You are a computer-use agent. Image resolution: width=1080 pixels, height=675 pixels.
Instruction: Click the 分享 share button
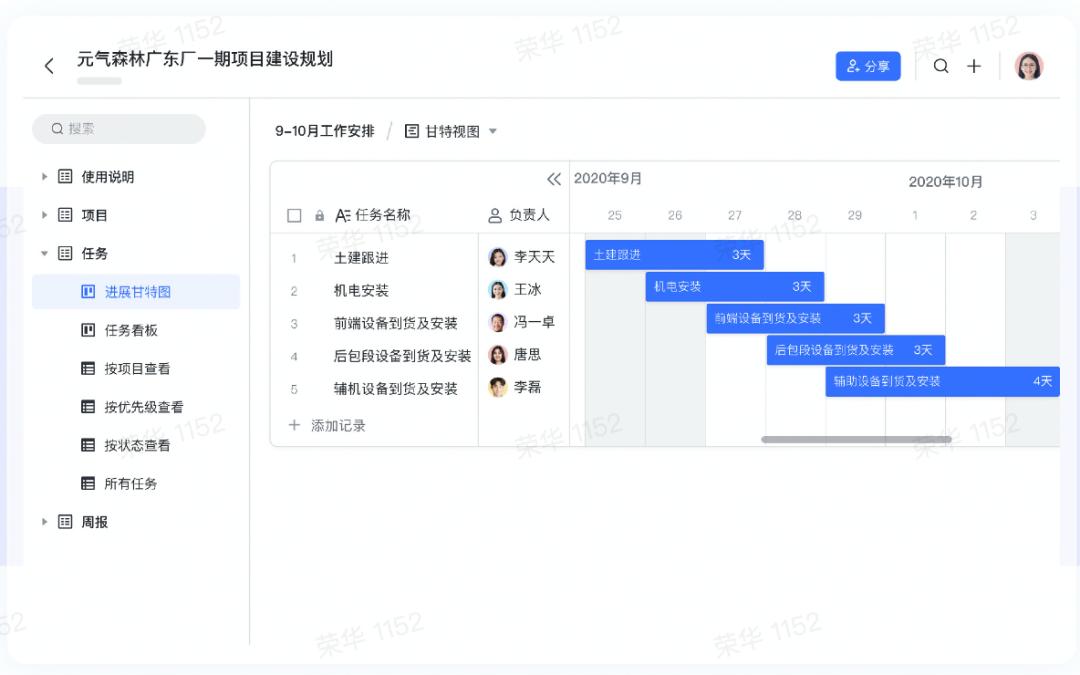click(x=867, y=66)
